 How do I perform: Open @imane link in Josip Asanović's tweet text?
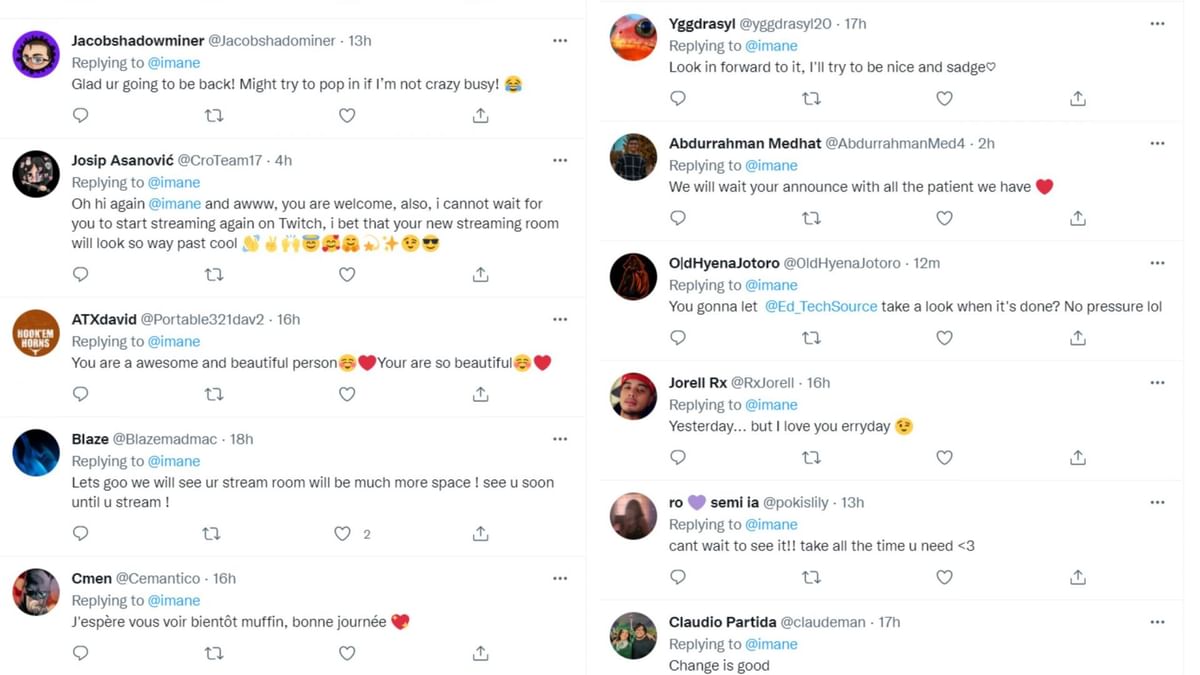point(174,203)
